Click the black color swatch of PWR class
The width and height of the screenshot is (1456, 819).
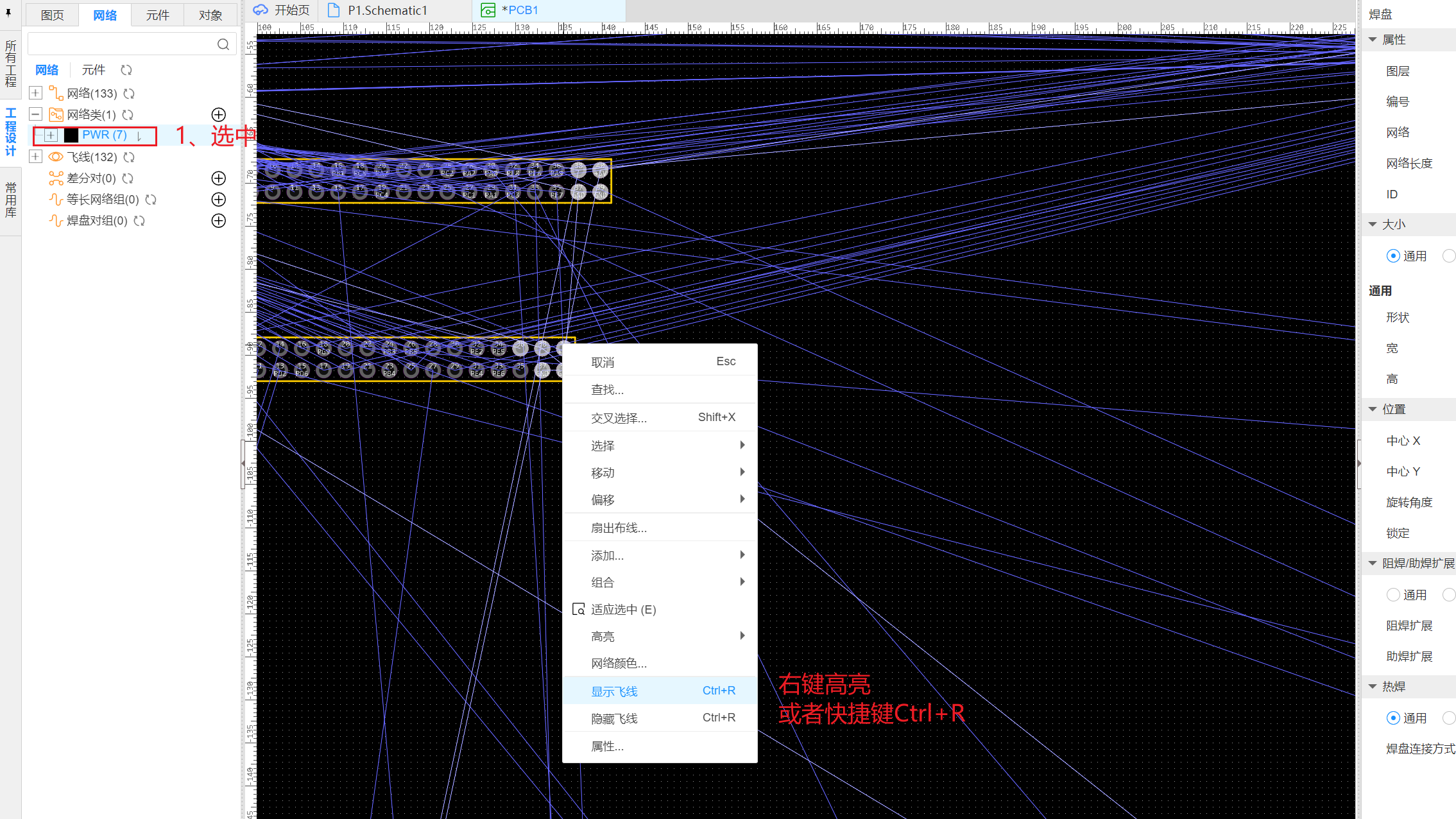pyautogui.click(x=71, y=135)
